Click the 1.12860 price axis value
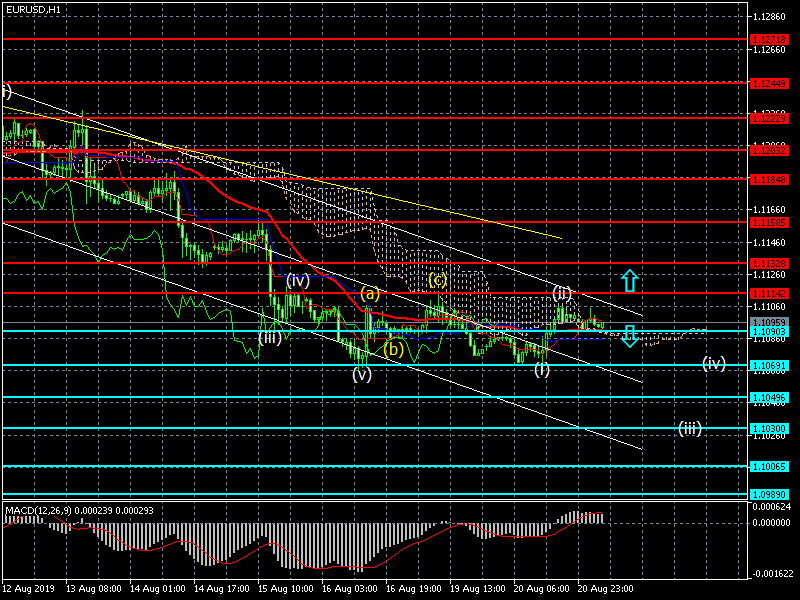The height and width of the screenshot is (600, 800). (x=769, y=17)
